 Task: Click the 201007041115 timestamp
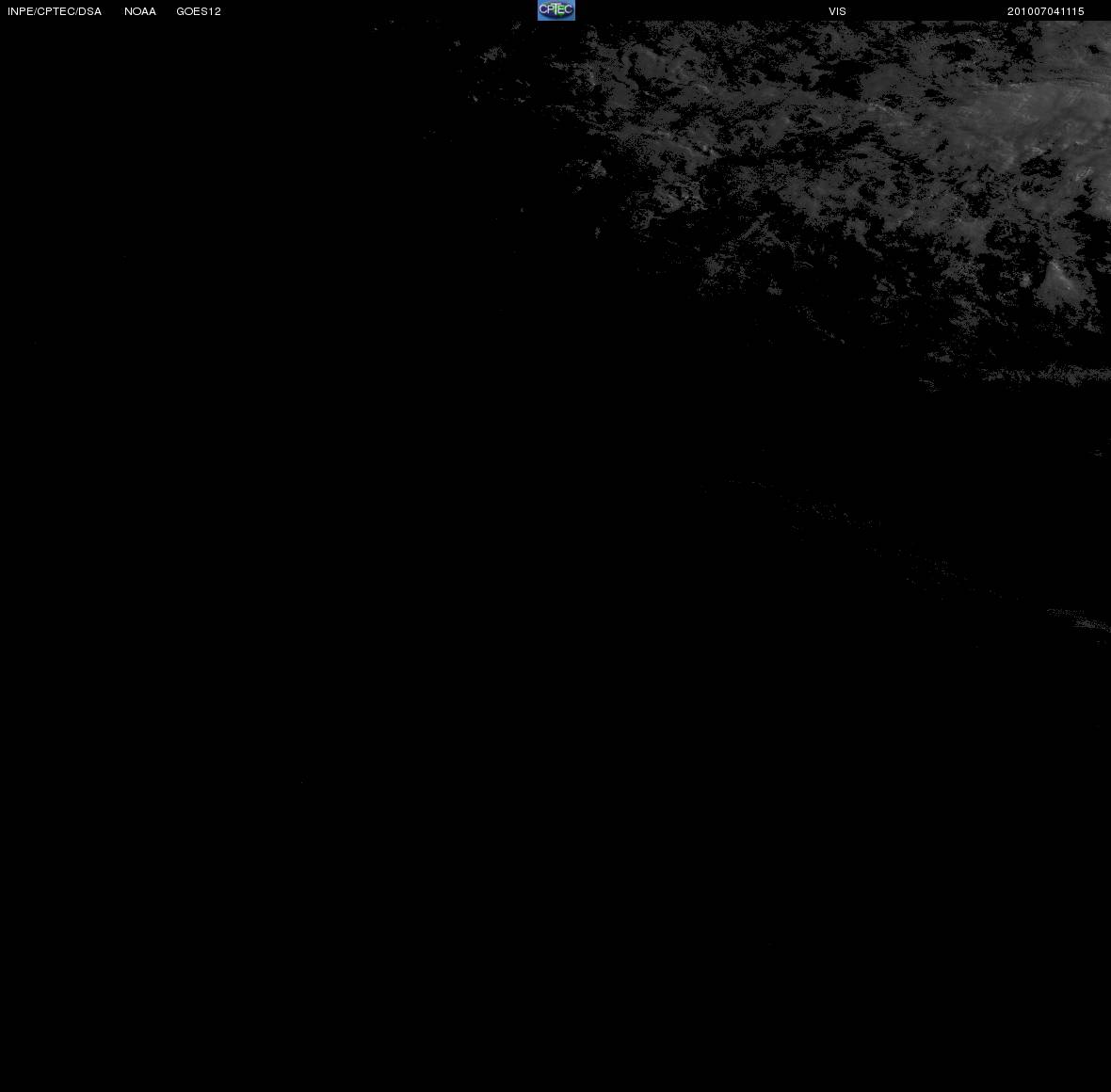pyautogui.click(x=1046, y=11)
